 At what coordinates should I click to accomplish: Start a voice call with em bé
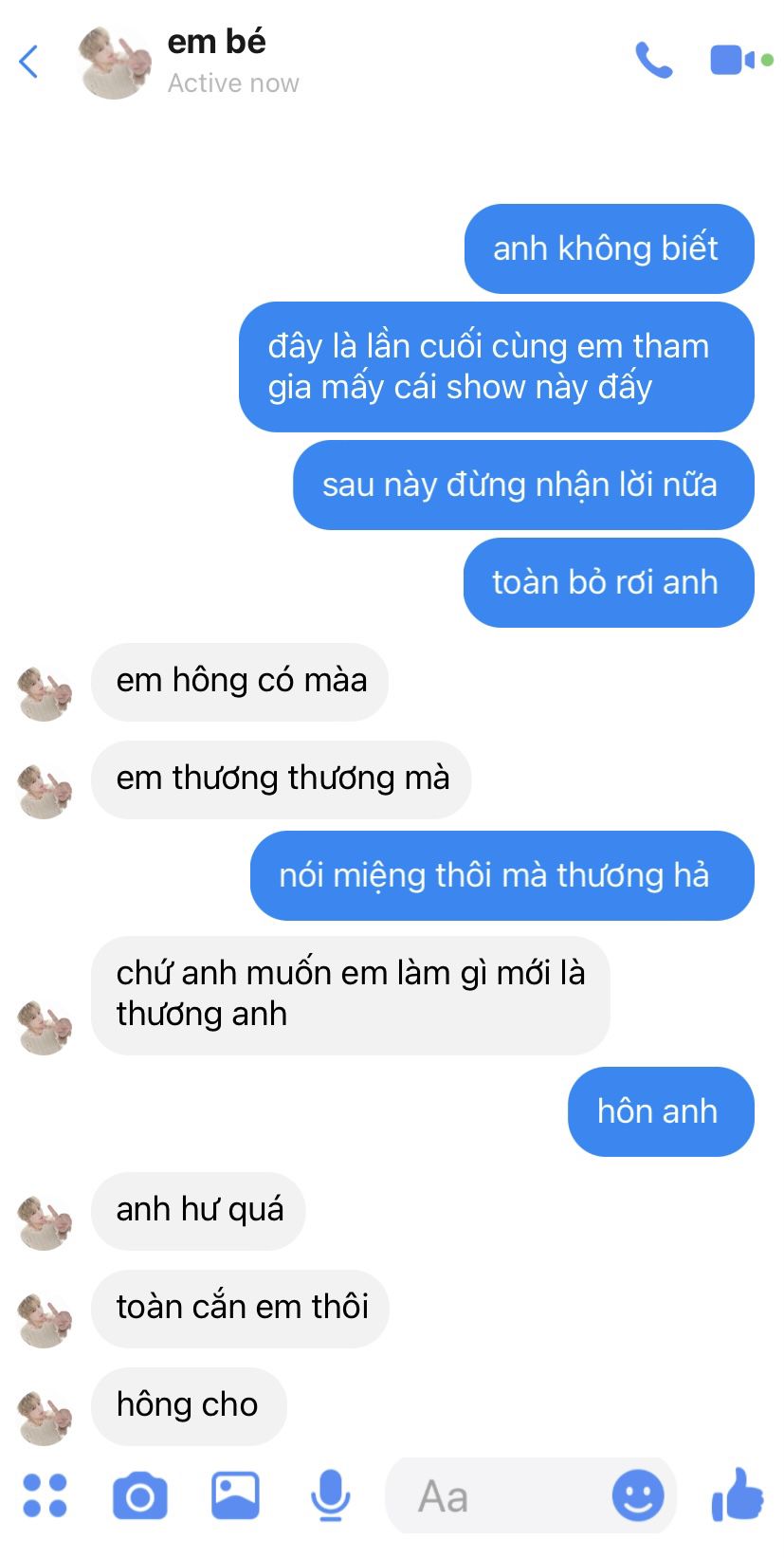click(654, 61)
